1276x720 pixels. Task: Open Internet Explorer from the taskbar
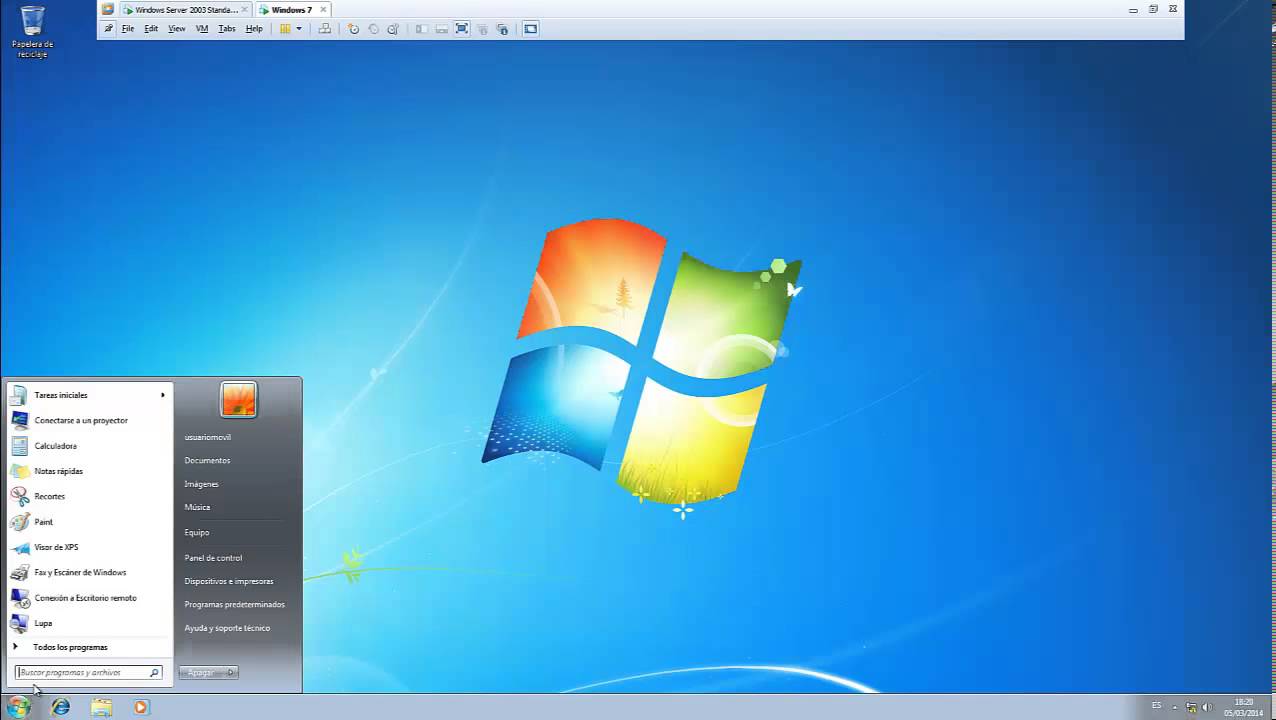tap(61, 707)
